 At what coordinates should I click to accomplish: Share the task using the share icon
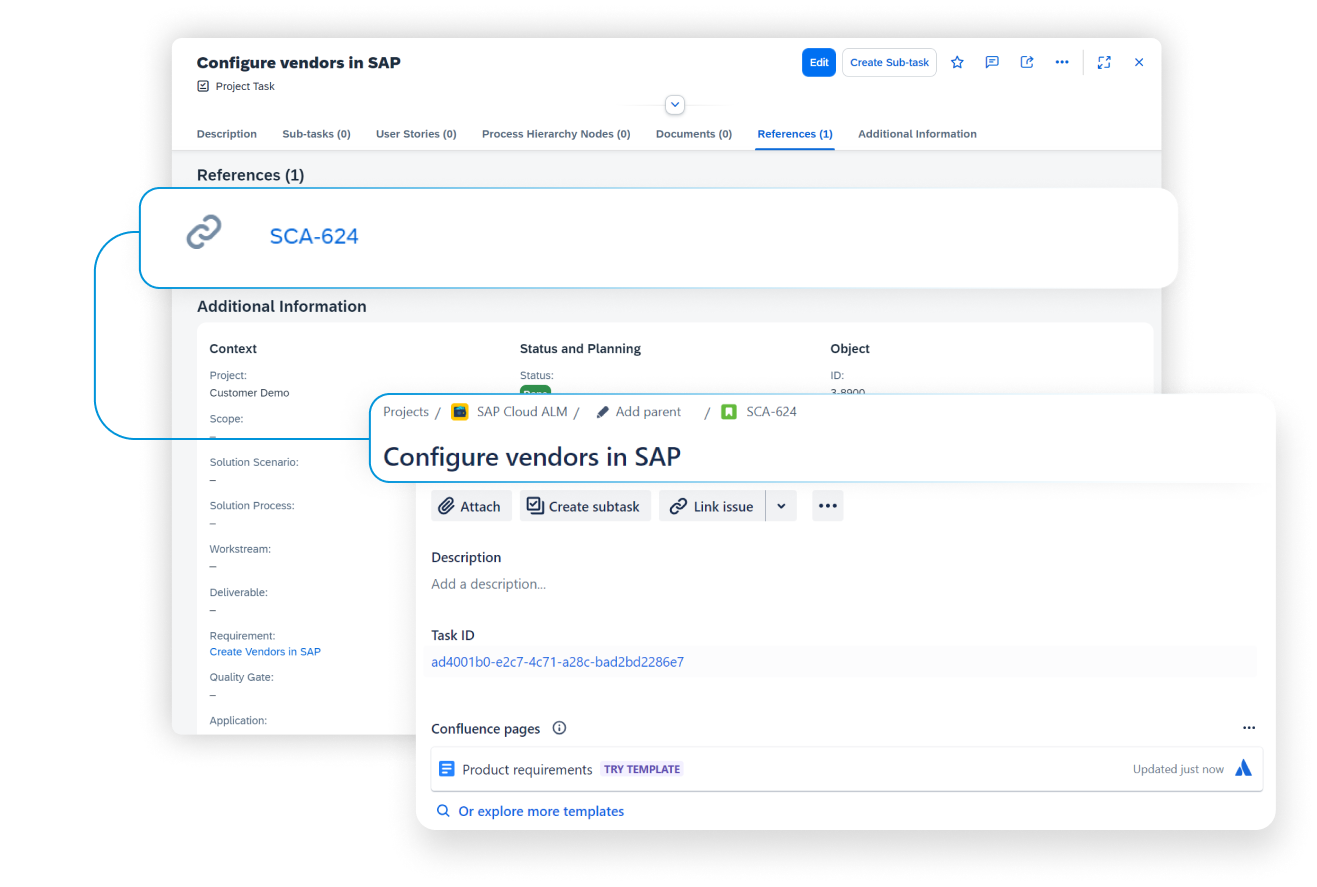(x=1027, y=62)
